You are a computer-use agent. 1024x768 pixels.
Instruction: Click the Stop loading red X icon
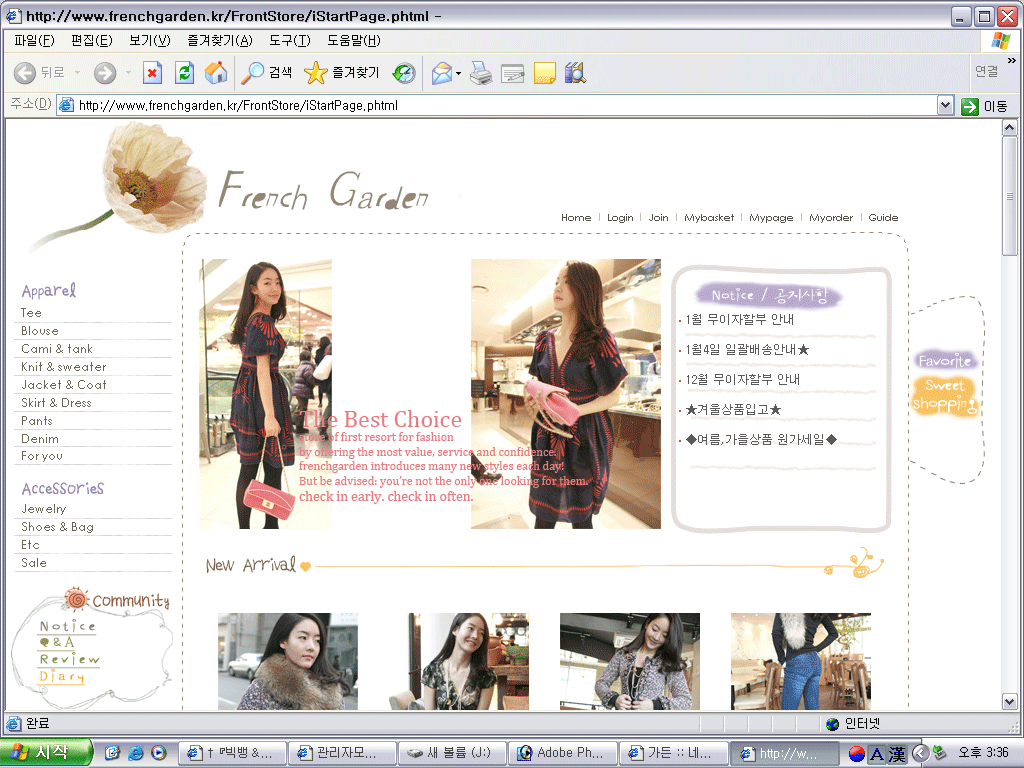[152, 73]
